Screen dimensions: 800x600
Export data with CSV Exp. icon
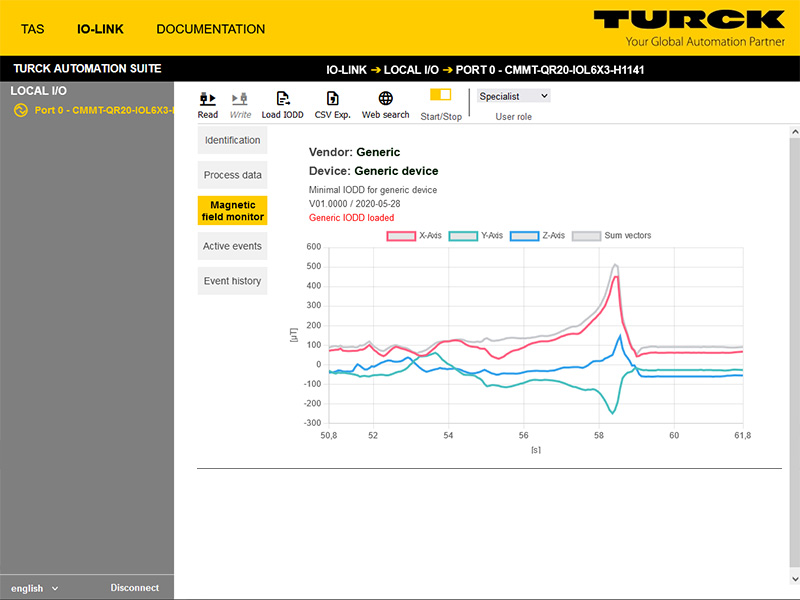tap(333, 99)
